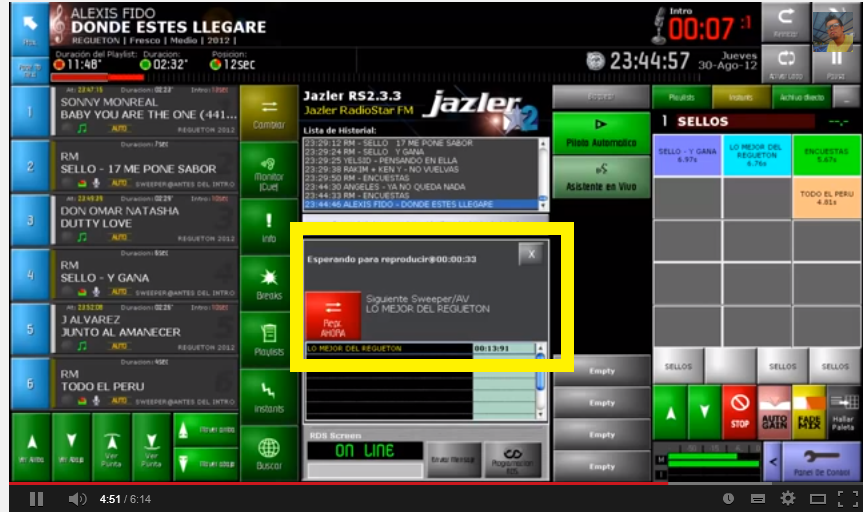Open DON OMAR NATASHA DUTTY LOVE playlist item
The image size is (863, 512).
146,221
